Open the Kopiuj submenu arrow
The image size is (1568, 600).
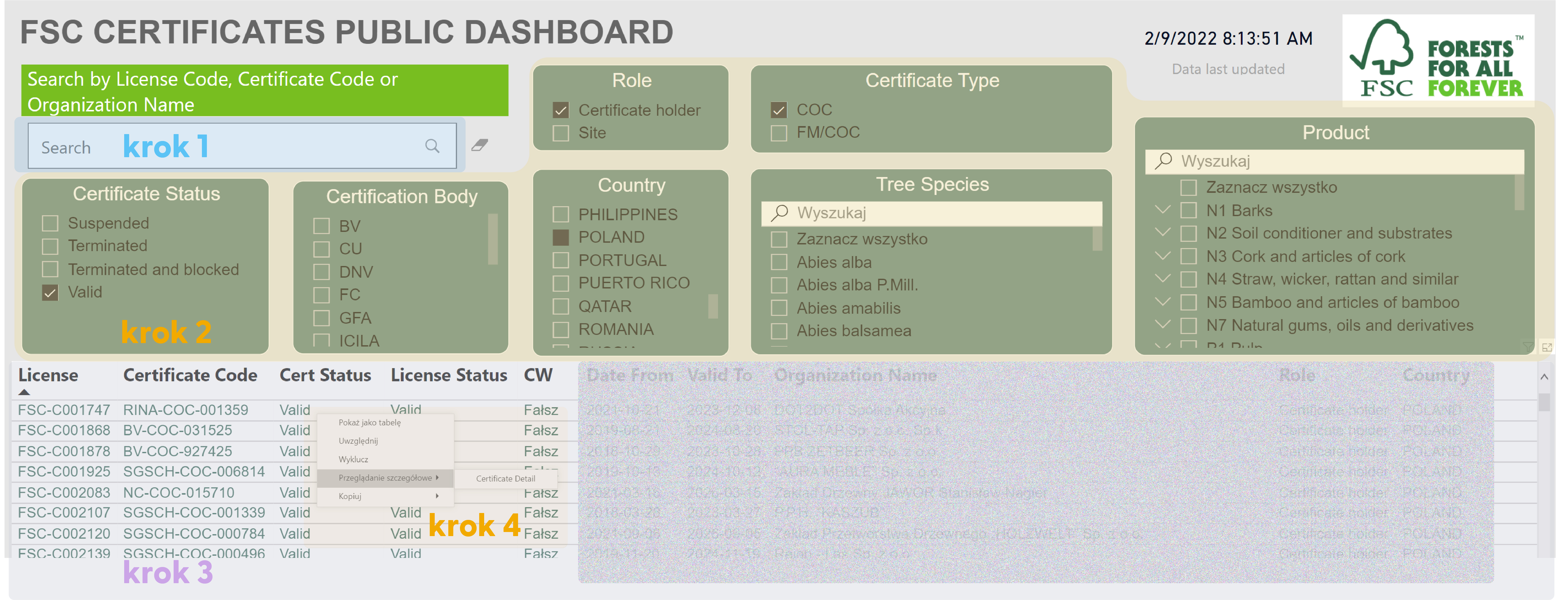pyautogui.click(x=437, y=496)
